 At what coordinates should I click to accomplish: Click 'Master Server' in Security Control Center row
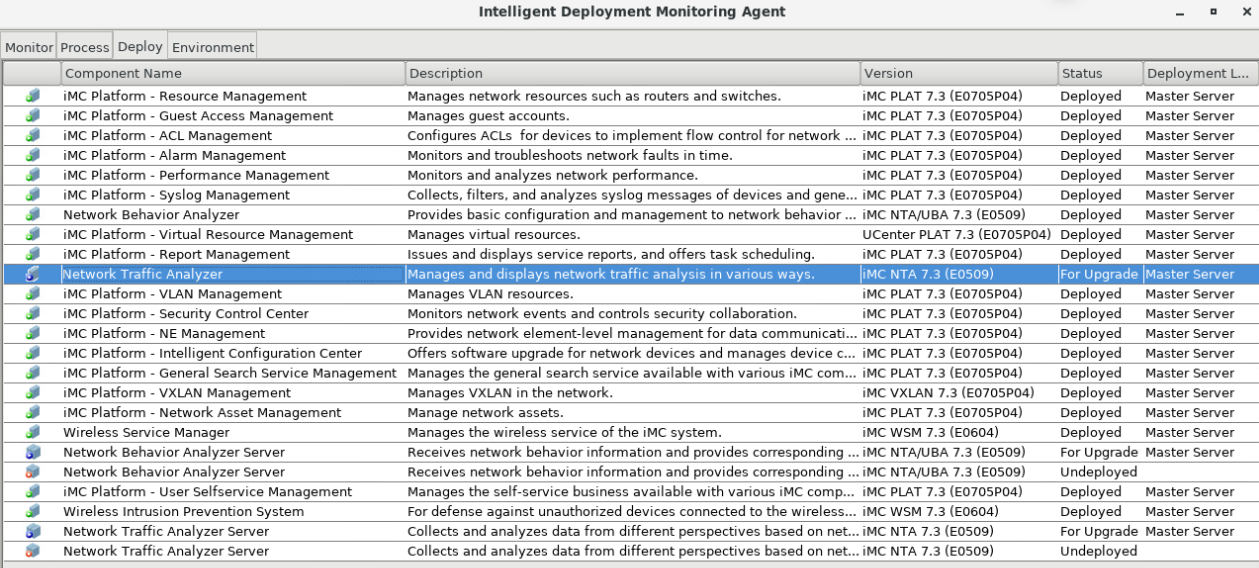point(1189,314)
